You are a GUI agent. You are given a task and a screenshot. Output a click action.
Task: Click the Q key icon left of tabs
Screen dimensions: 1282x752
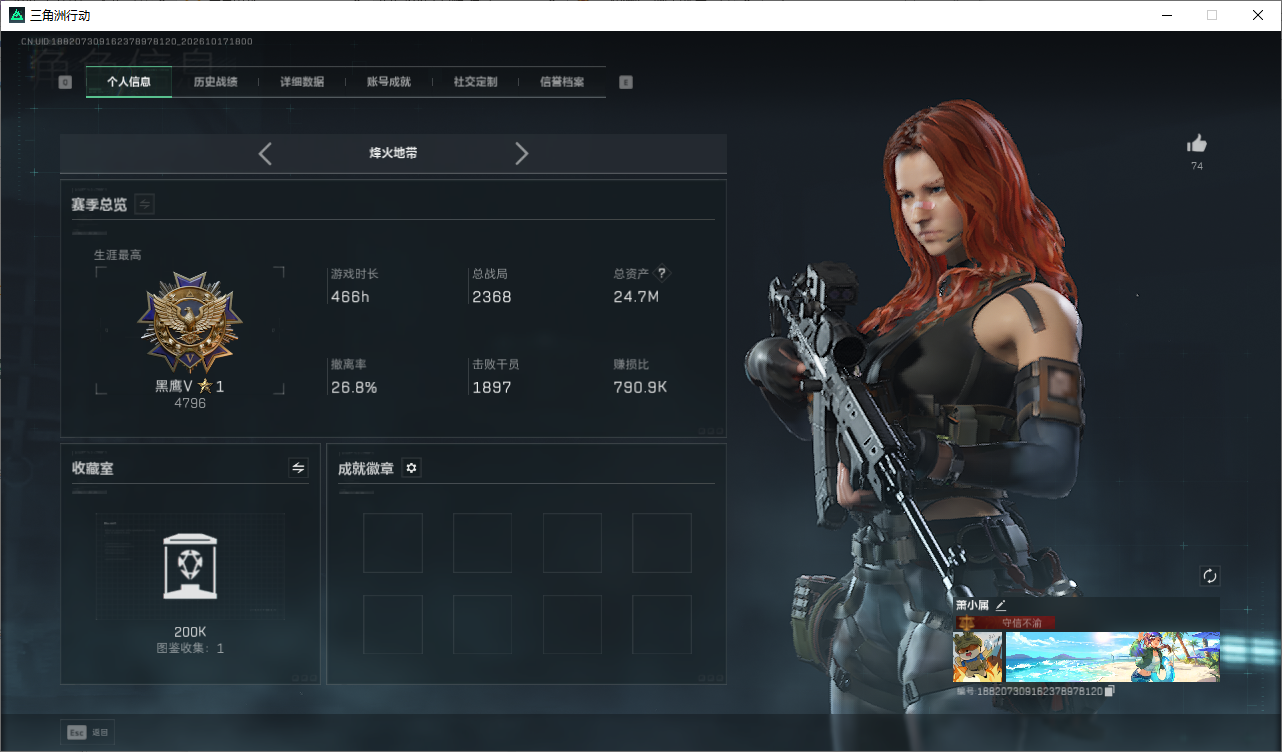pos(66,82)
